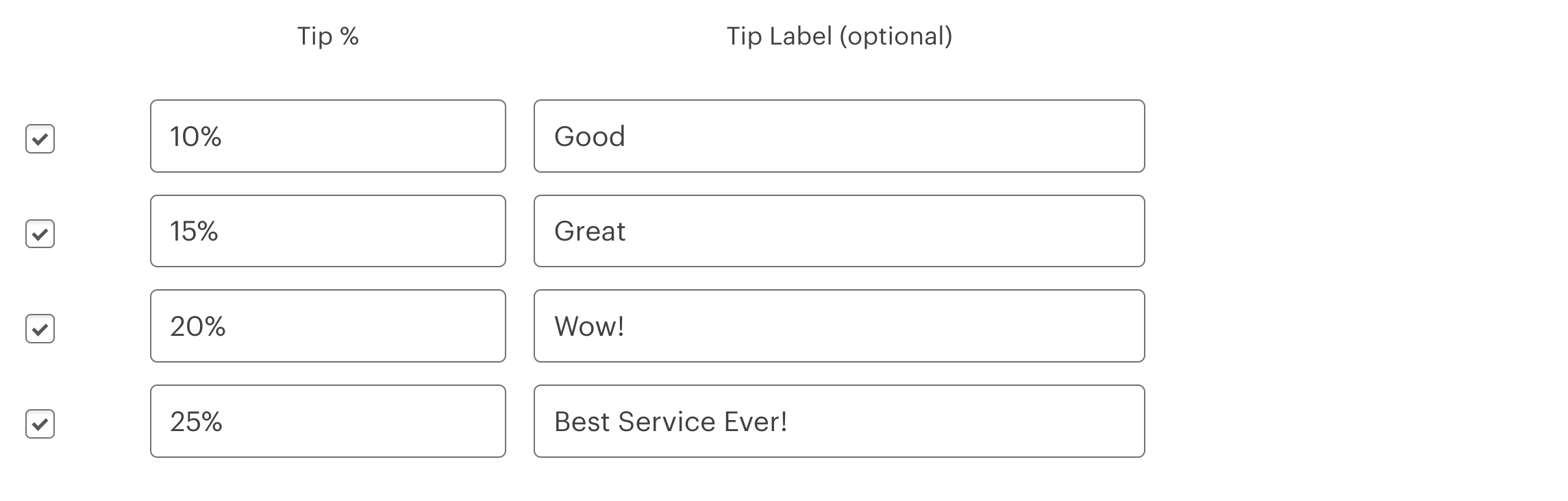Uncheck Best Service Ever! row checkbox

40,424
